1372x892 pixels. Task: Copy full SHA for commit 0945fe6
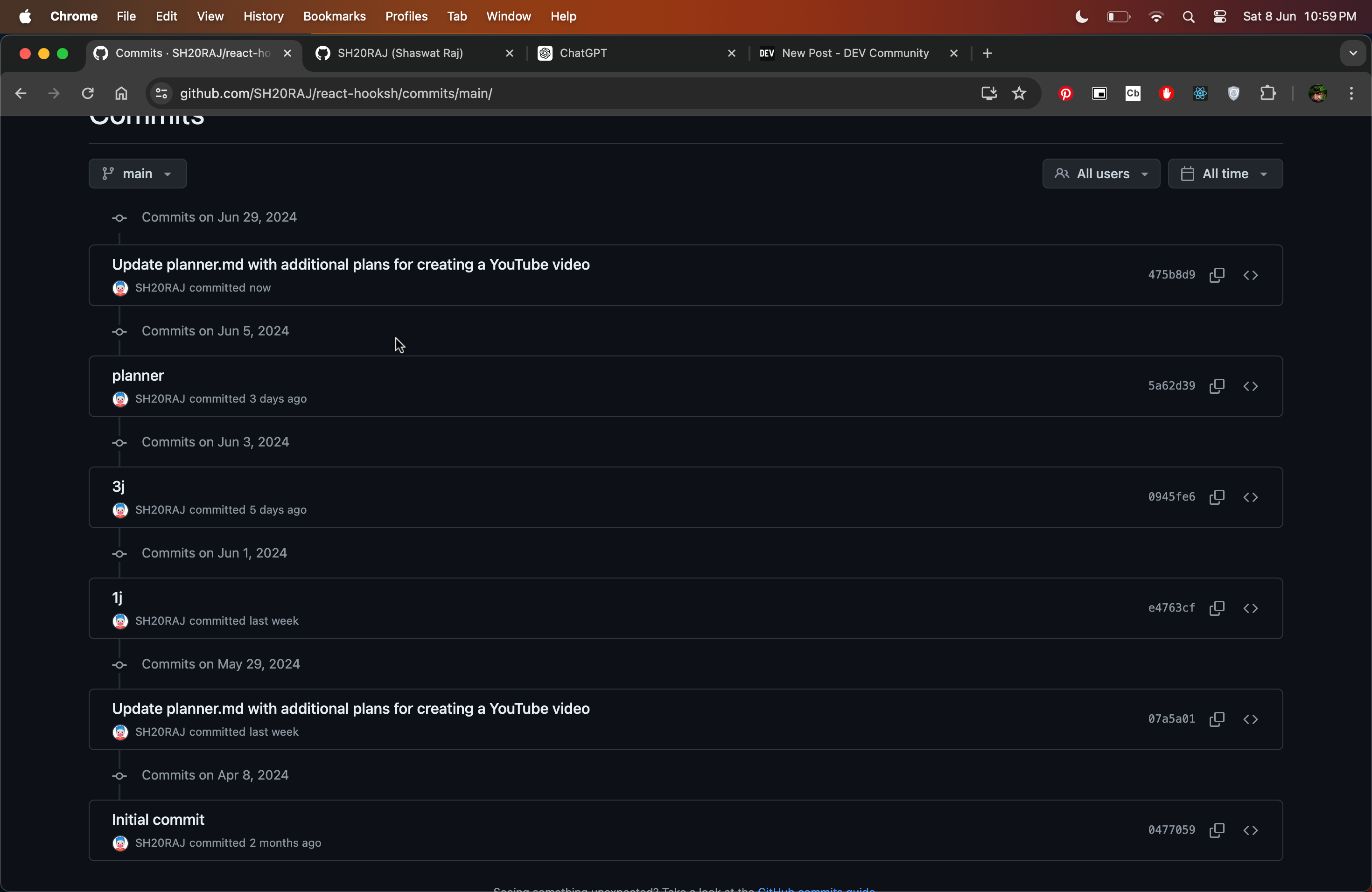tap(1216, 497)
